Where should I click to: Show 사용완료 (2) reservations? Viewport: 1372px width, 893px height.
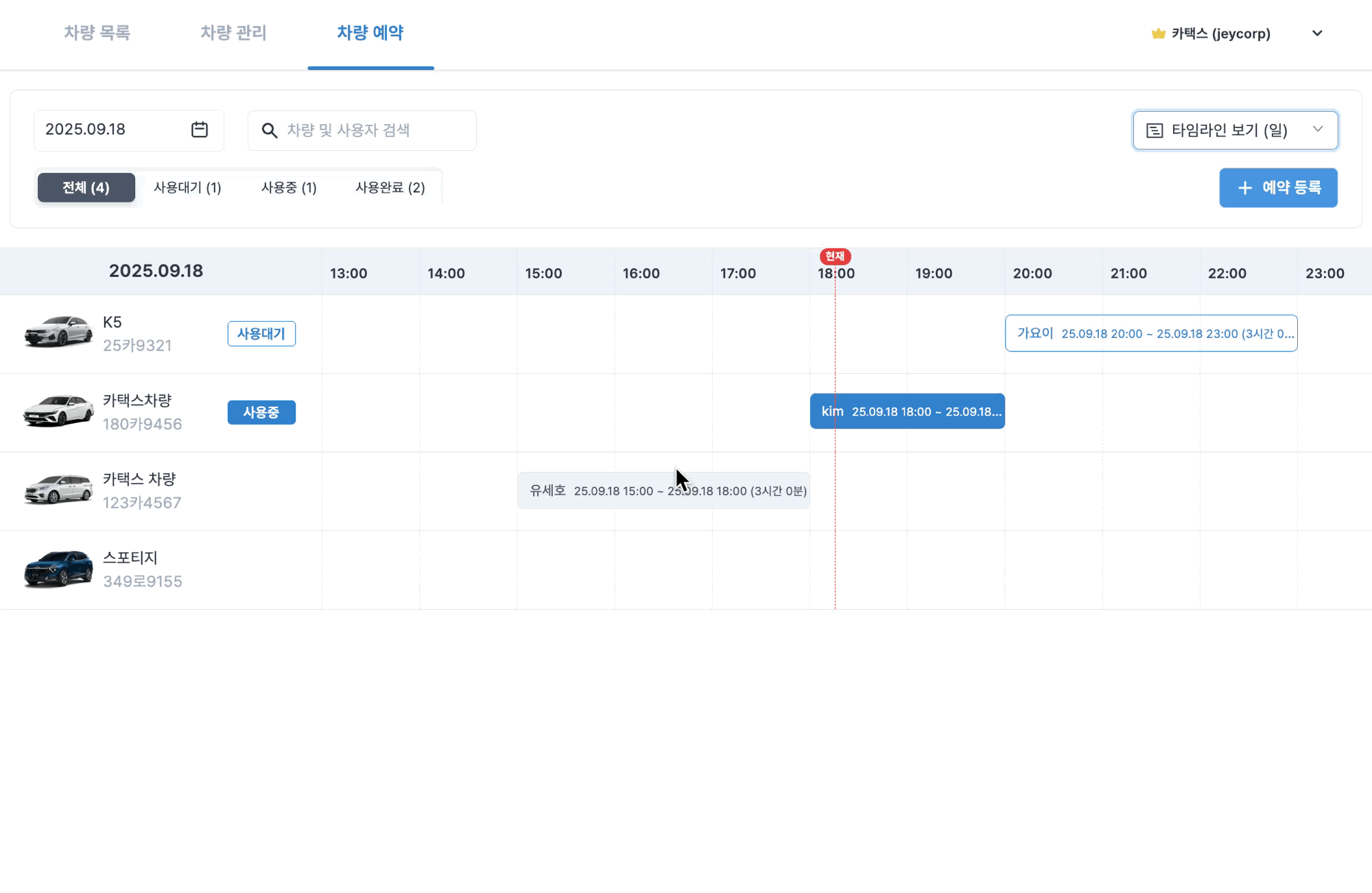[x=390, y=188]
